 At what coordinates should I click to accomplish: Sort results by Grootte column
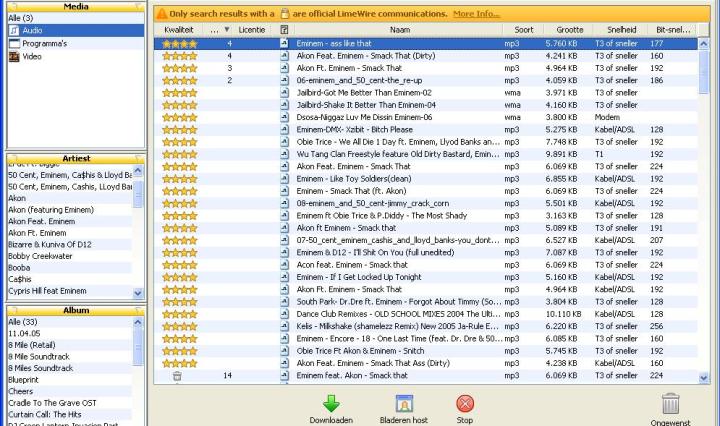(x=568, y=31)
